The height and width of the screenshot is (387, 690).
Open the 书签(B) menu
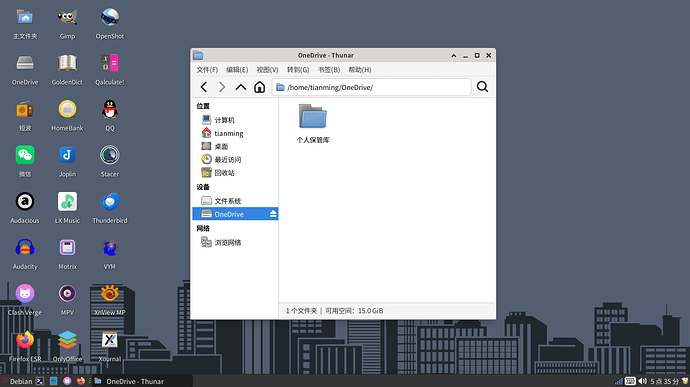(x=329, y=70)
